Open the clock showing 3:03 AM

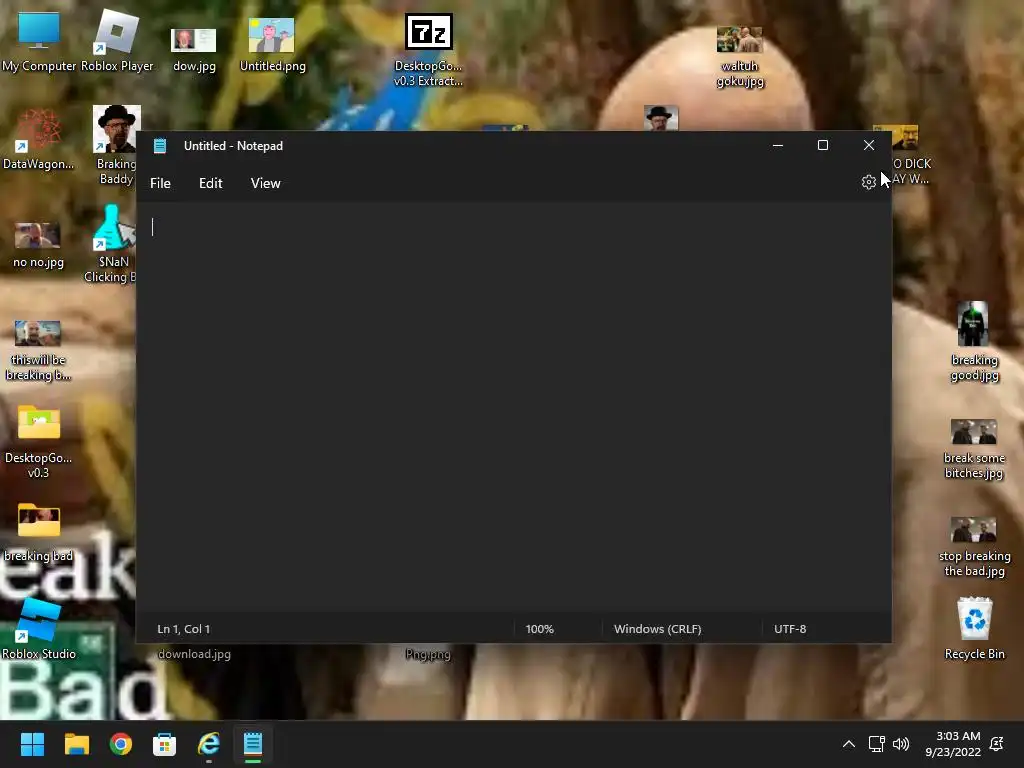coord(953,744)
